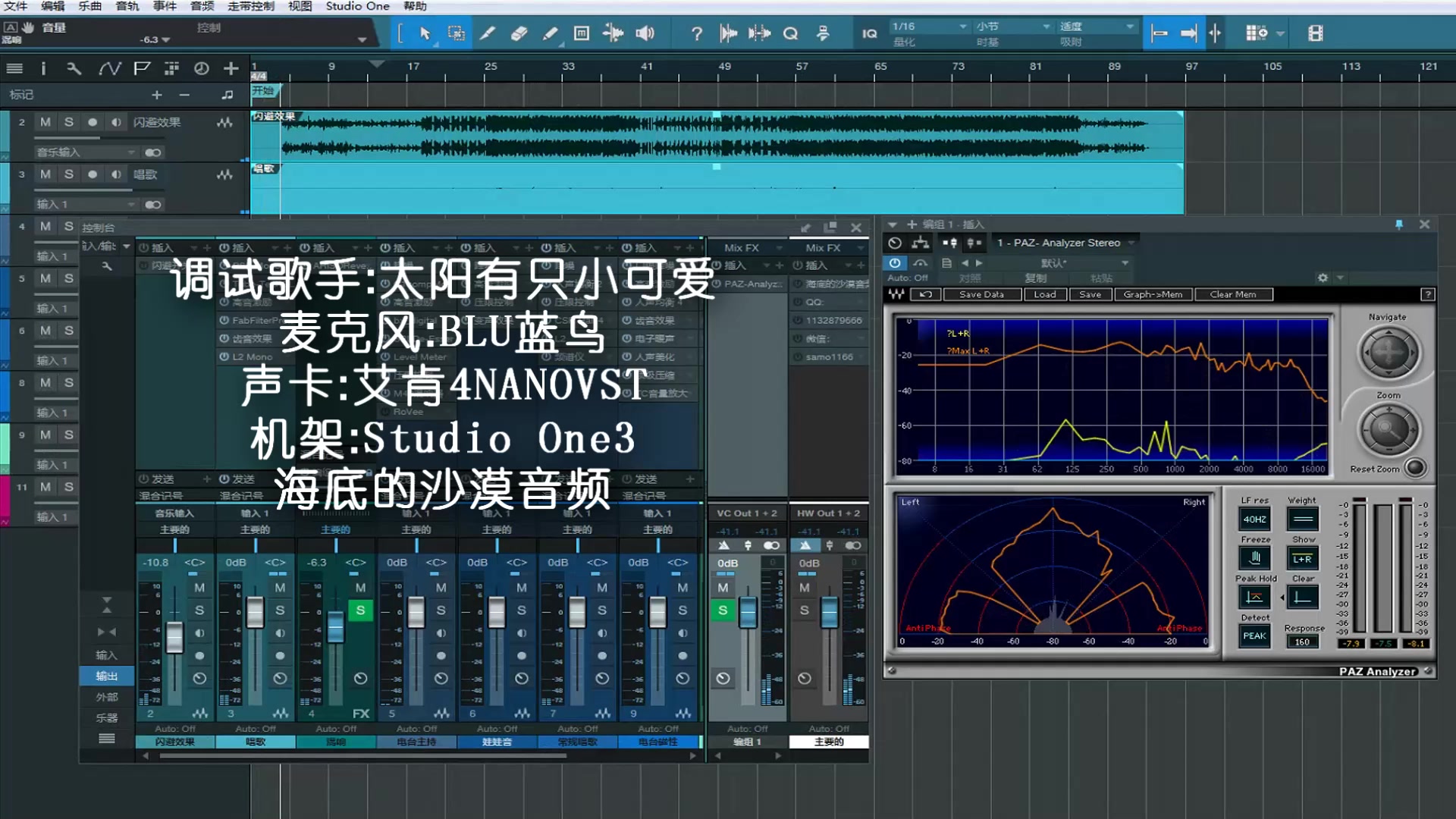
Task: Click the wrench settings icon
Action: pos(74,68)
